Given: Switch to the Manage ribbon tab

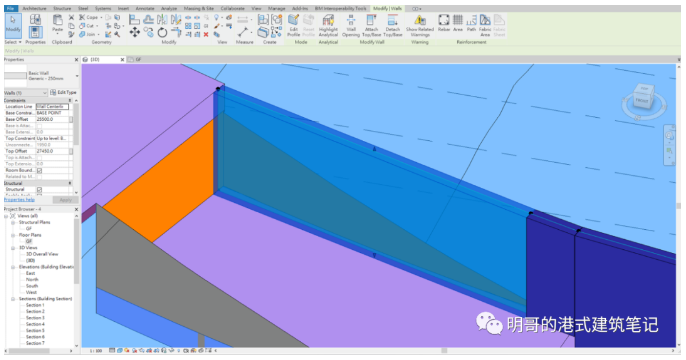Looking at the screenshot, I should pos(276,8).
